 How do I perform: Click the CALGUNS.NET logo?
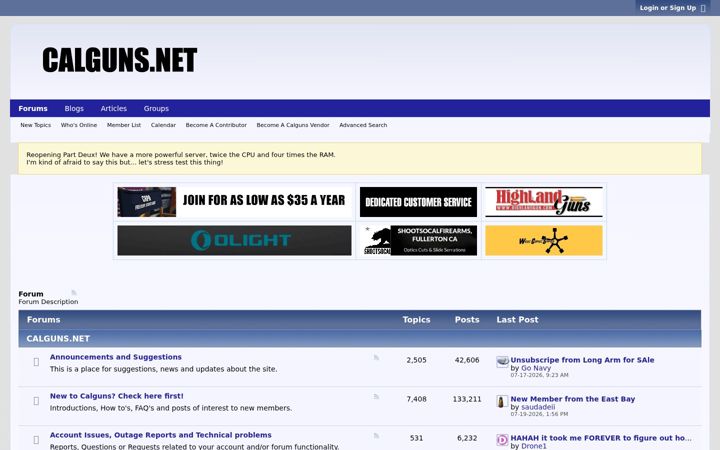120,60
